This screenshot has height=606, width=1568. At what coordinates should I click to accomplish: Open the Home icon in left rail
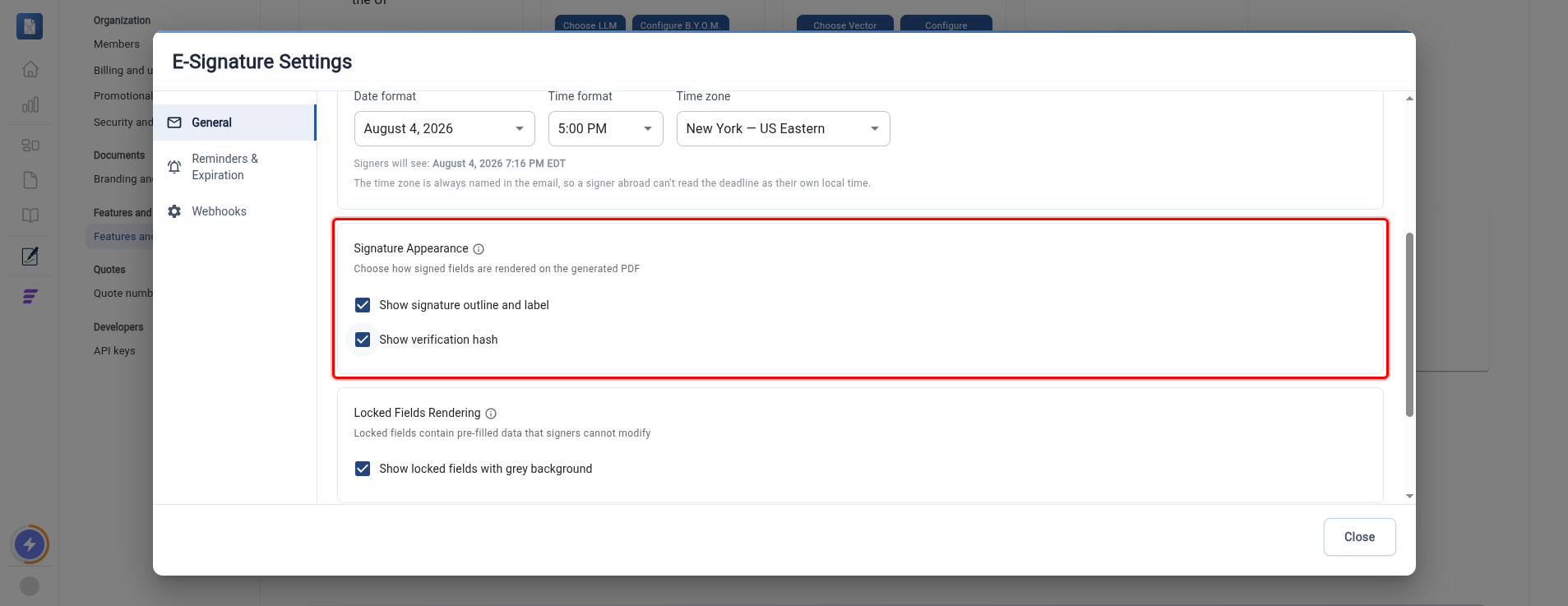pyautogui.click(x=30, y=69)
